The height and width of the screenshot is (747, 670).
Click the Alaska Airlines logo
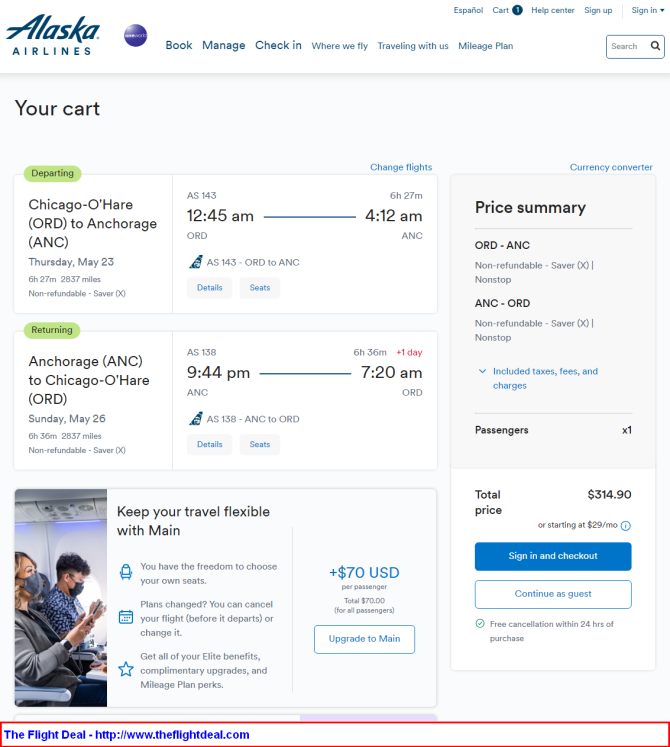52,35
